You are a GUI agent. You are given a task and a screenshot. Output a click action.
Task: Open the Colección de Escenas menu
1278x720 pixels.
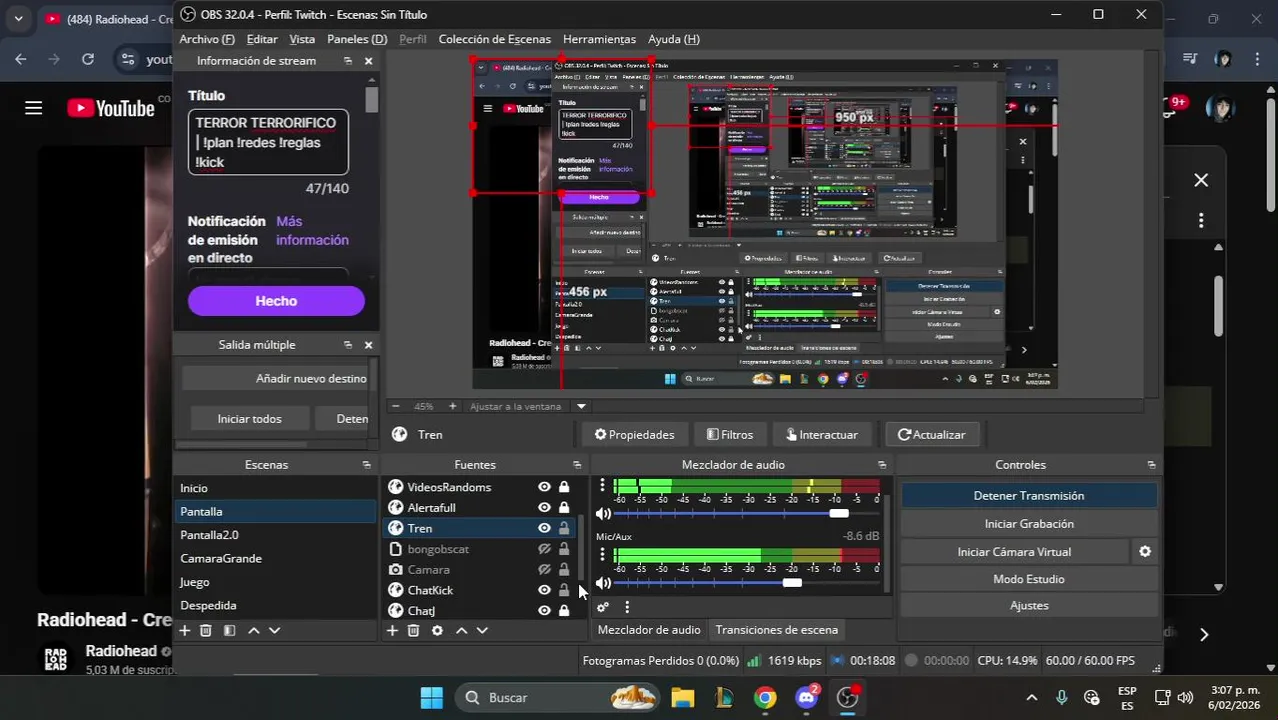coord(495,39)
